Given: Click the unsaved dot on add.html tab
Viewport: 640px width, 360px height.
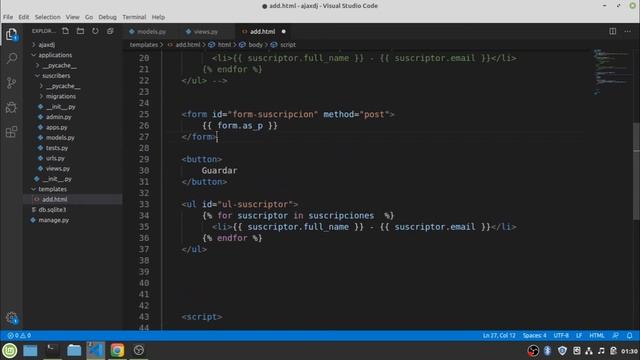Looking at the screenshot, I should (284, 31).
